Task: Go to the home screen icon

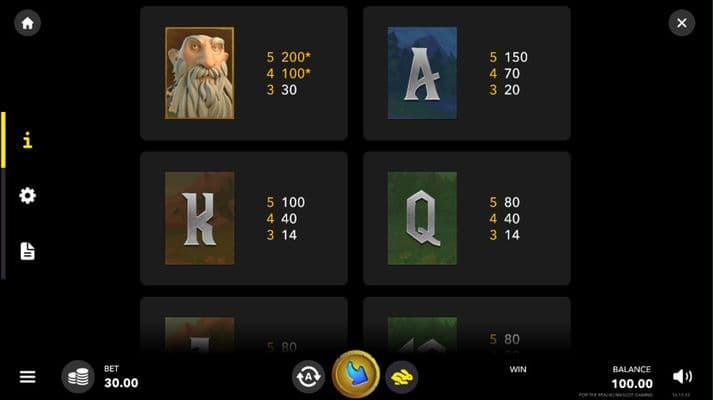Action: coord(27,23)
